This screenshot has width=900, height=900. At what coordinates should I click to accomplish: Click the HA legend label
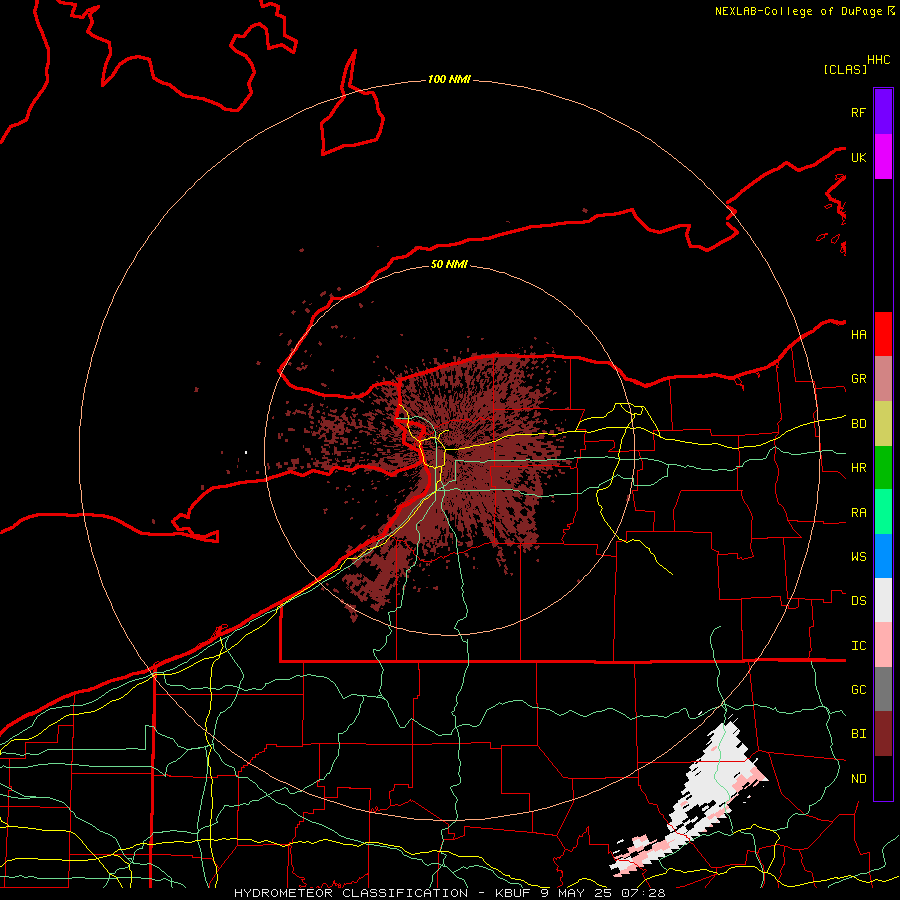pos(858,334)
